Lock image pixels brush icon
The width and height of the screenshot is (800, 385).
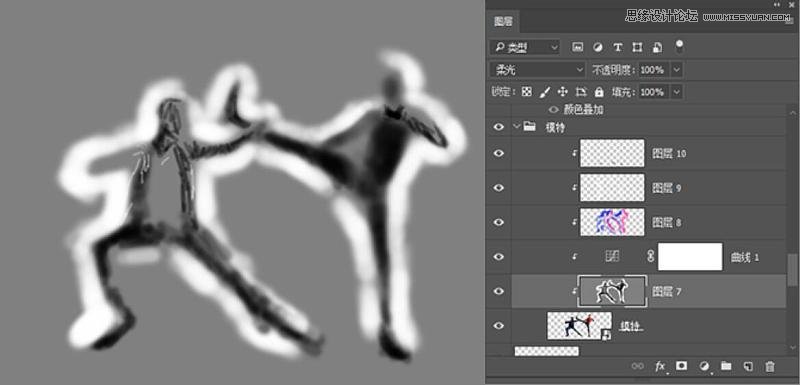(x=545, y=92)
